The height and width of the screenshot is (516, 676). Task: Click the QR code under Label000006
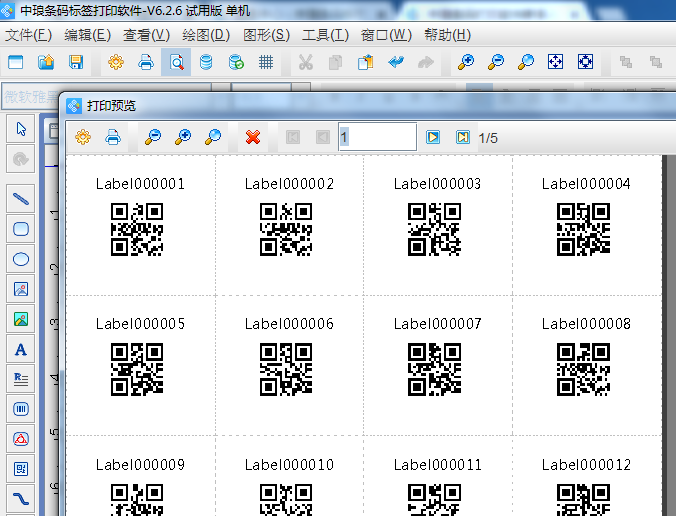(x=286, y=369)
